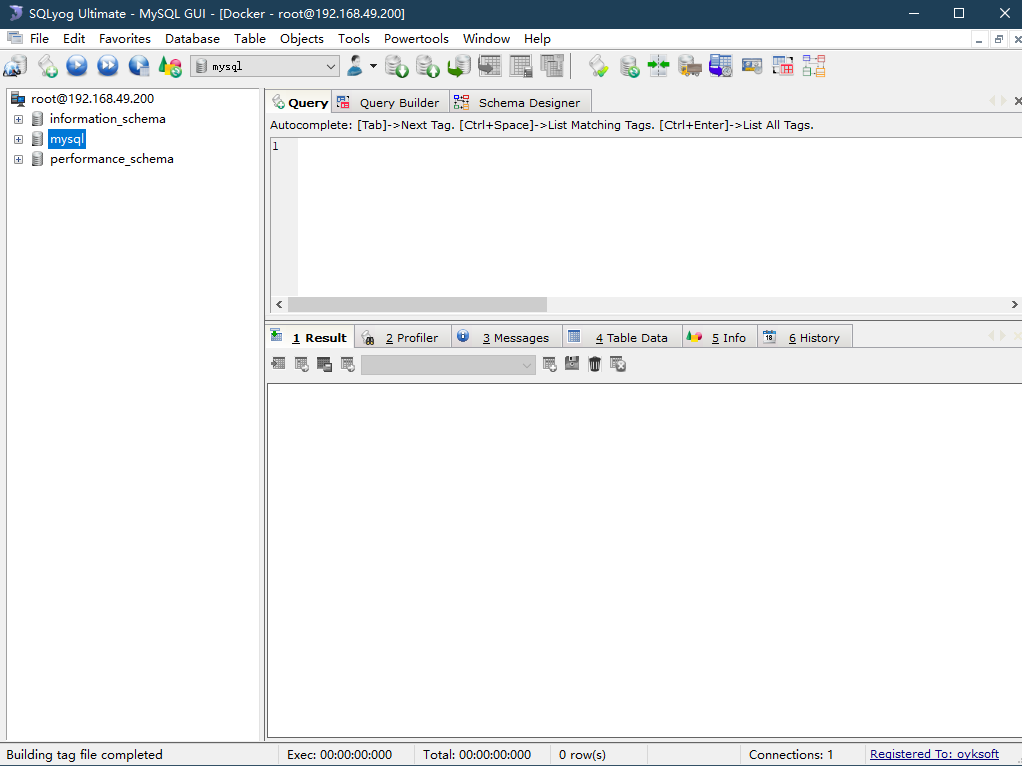Screen dimensions: 1022x766
Task: Click the database icon with green up arrow
Action: coord(428,66)
